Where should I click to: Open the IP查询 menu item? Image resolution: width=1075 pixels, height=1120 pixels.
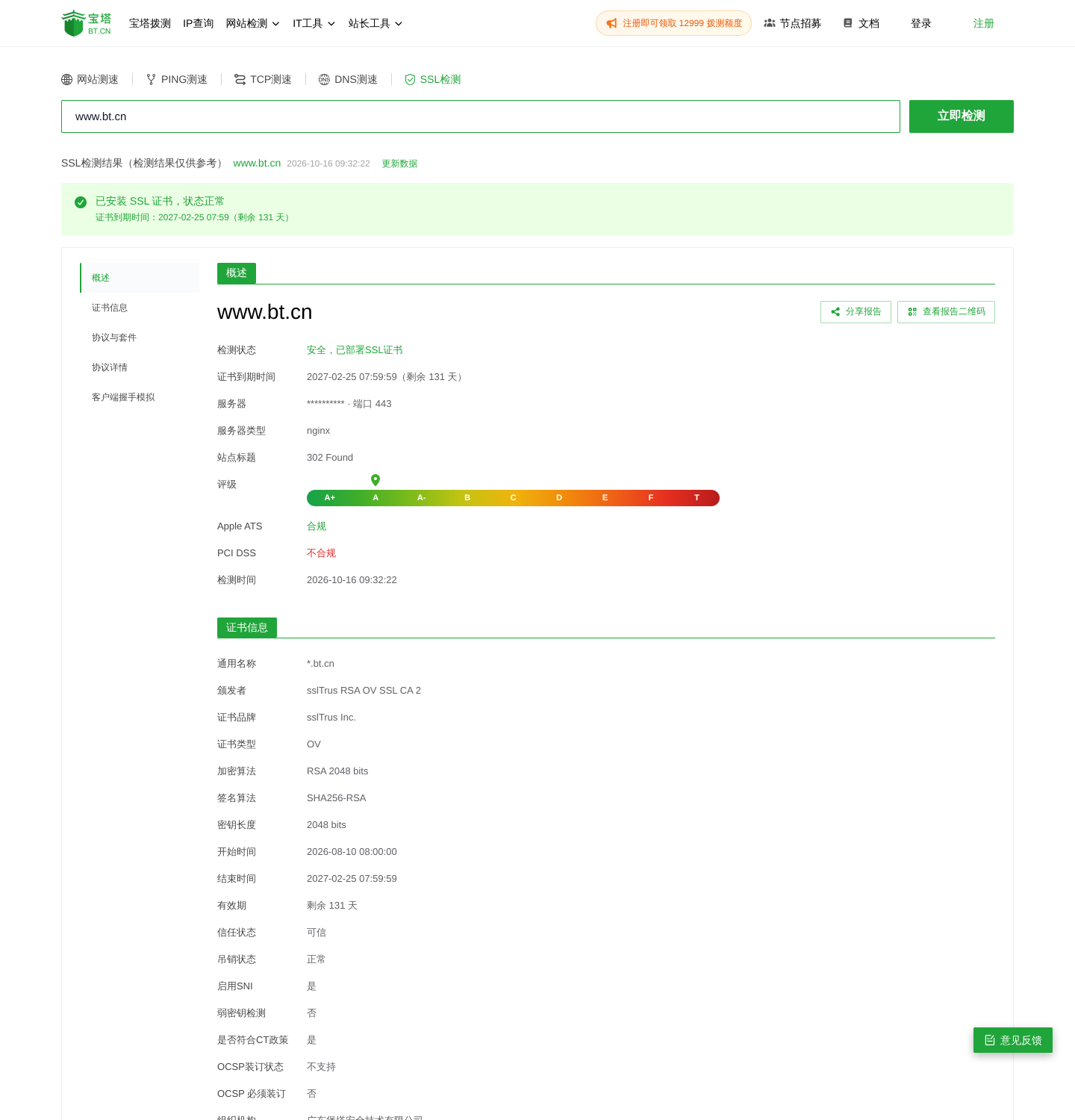199,24
